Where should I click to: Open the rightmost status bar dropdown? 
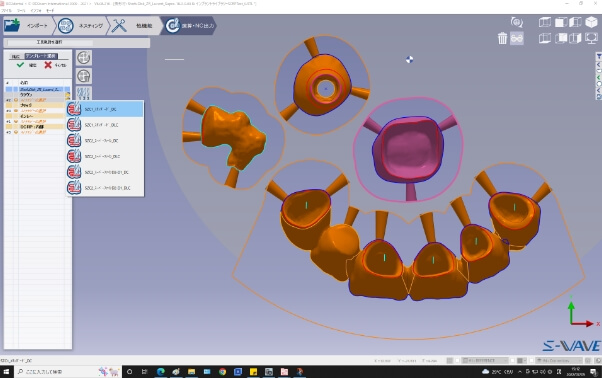[x=559, y=360]
